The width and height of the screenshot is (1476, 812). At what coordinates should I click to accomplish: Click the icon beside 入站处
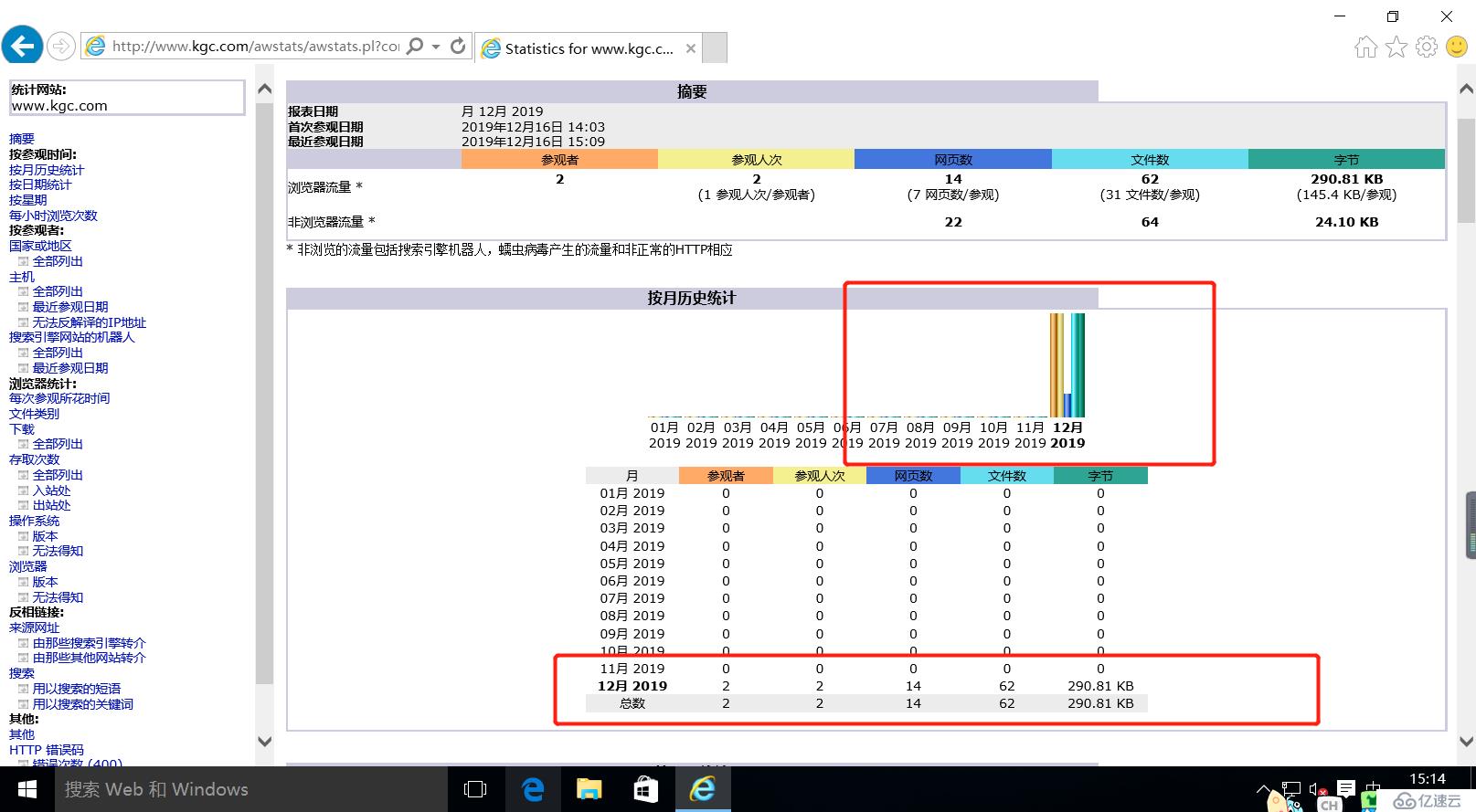(x=24, y=490)
